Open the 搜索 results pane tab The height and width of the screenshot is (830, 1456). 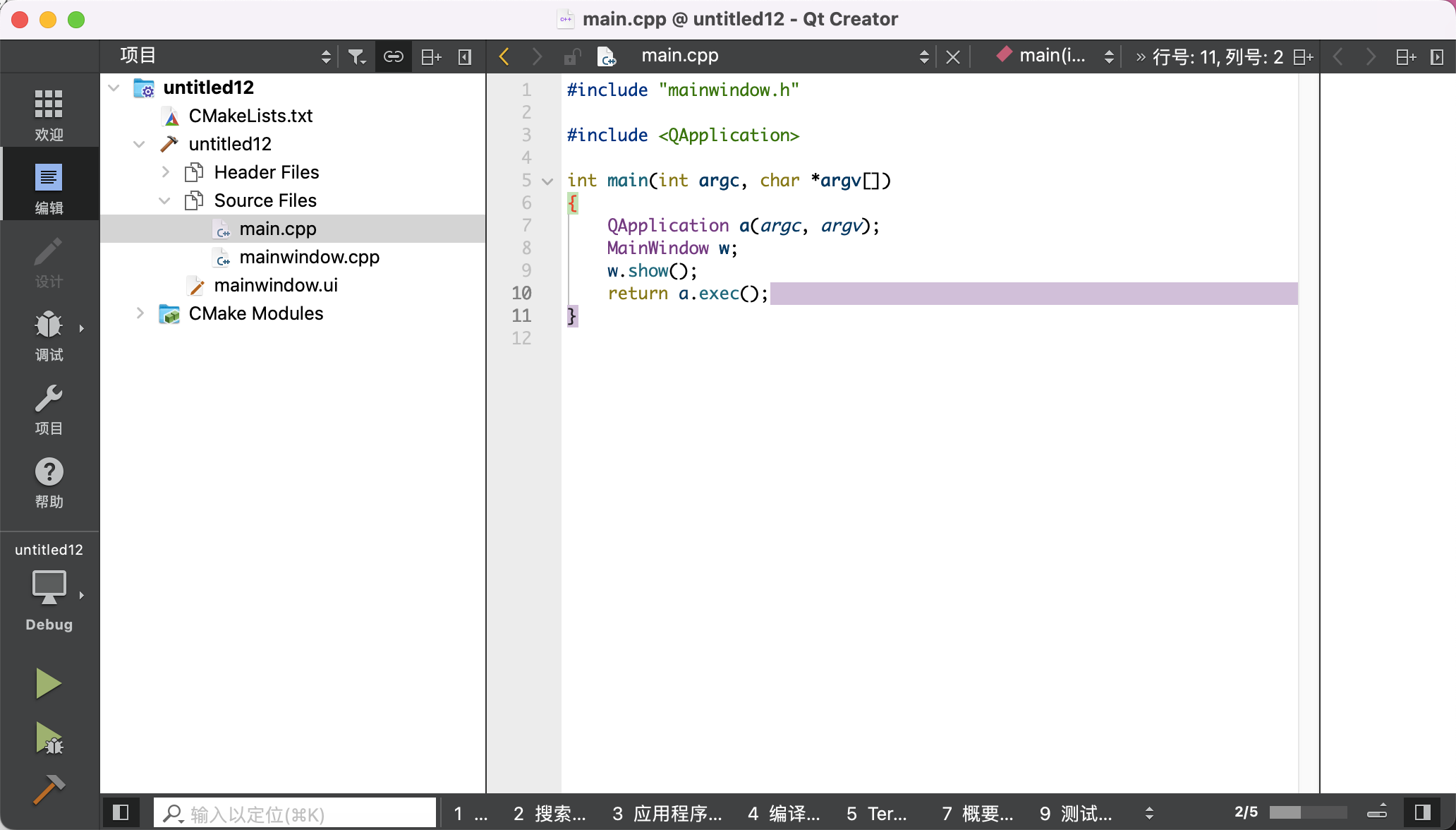(550, 814)
